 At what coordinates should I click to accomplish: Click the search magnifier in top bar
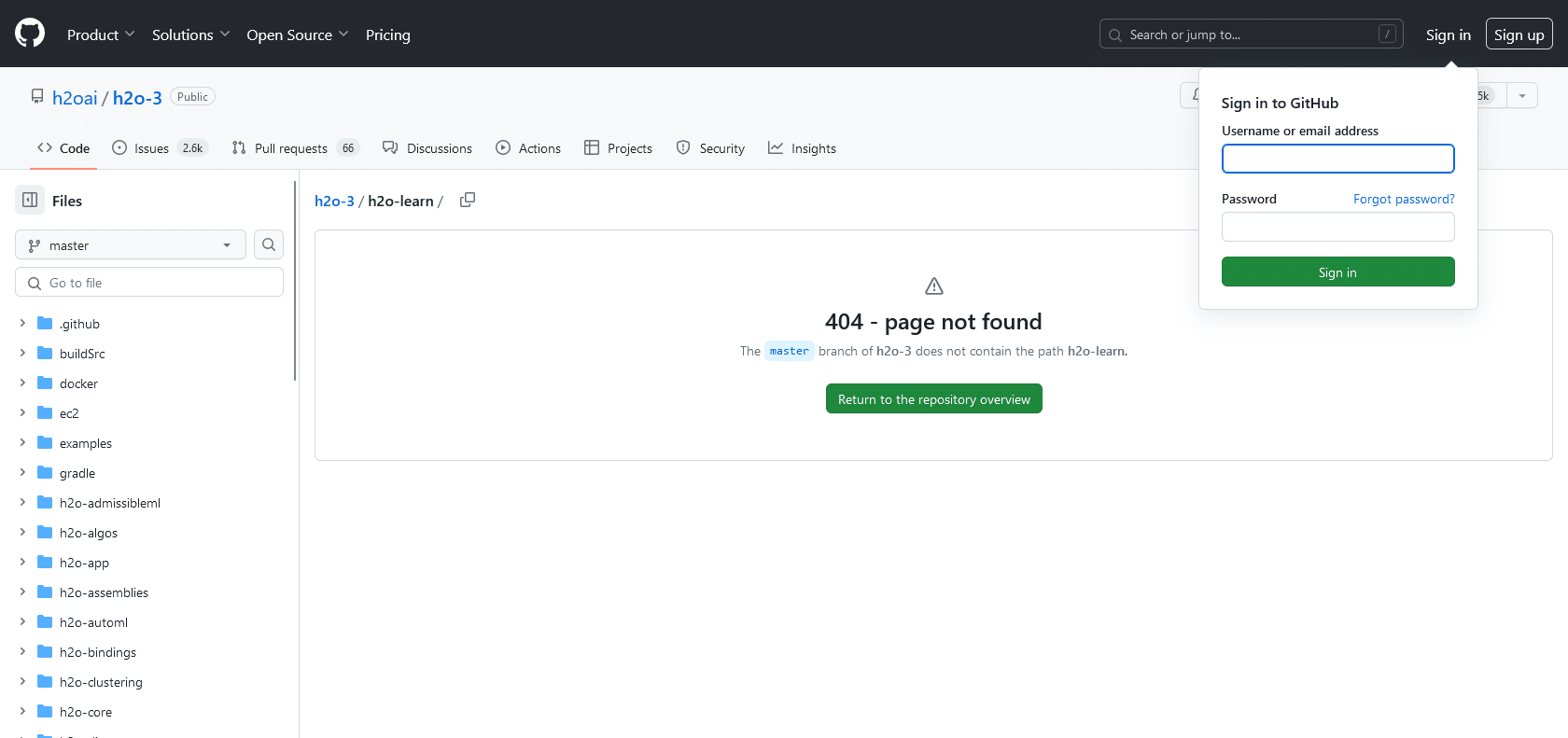click(1115, 35)
